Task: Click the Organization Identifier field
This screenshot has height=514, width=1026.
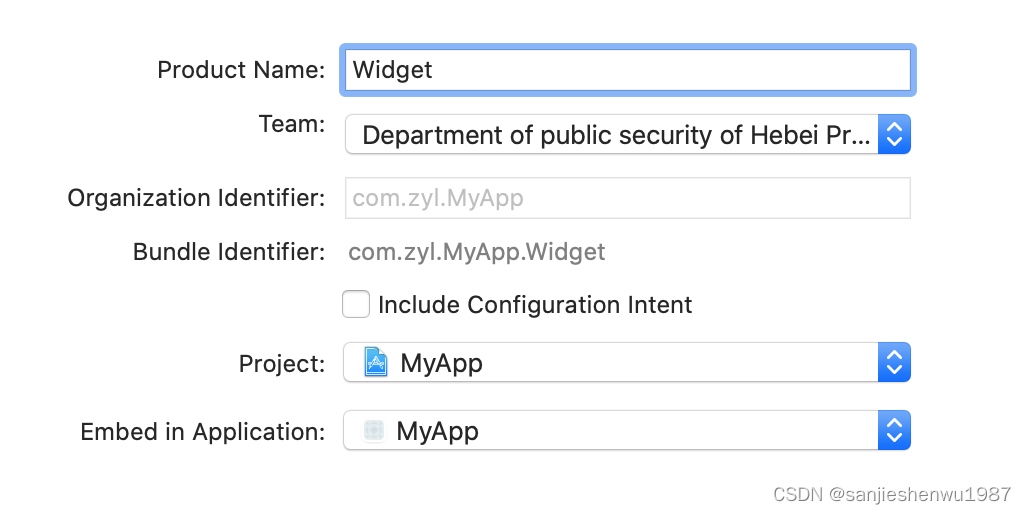Action: click(628, 198)
